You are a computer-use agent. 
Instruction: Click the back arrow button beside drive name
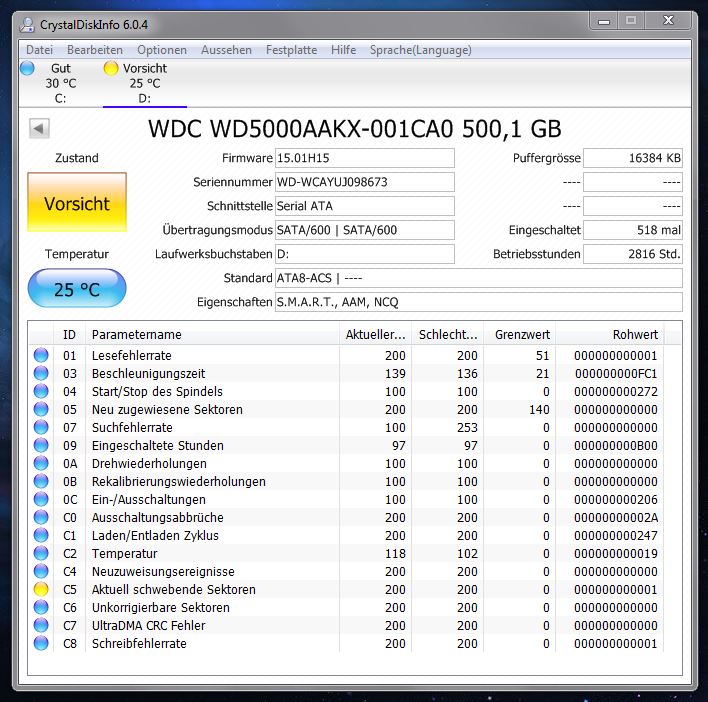coord(39,129)
